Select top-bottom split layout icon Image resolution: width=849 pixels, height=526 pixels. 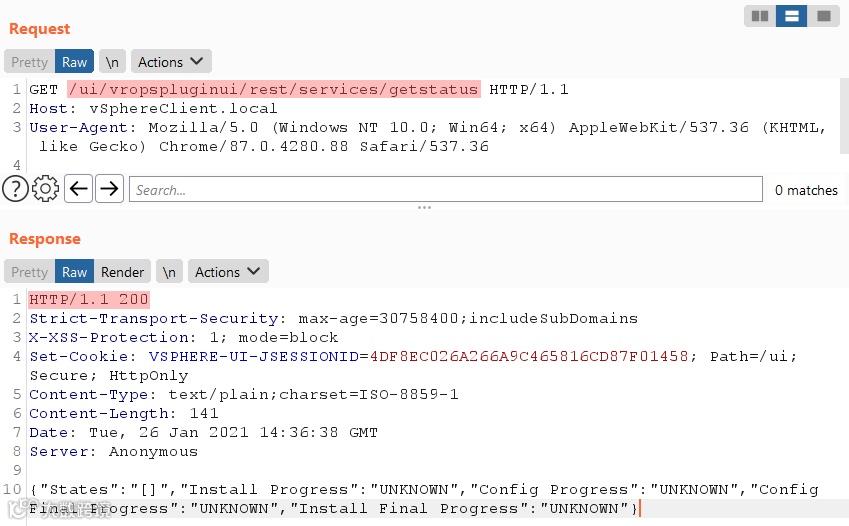coord(792,16)
